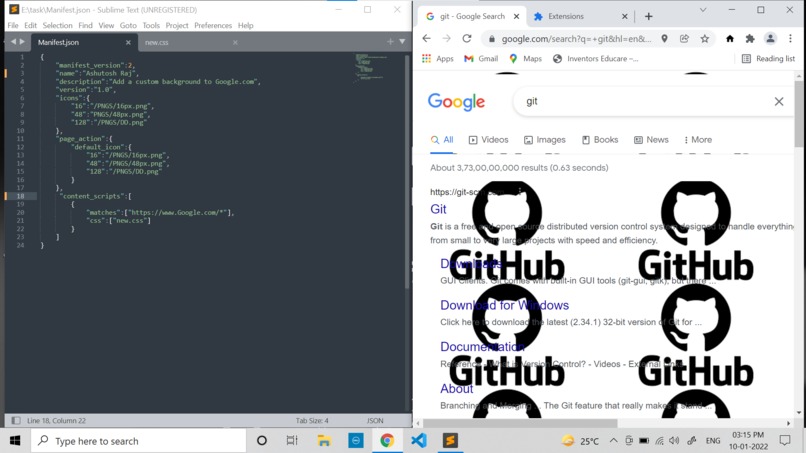Open the Help menu in Sublime Text

click(x=245, y=25)
